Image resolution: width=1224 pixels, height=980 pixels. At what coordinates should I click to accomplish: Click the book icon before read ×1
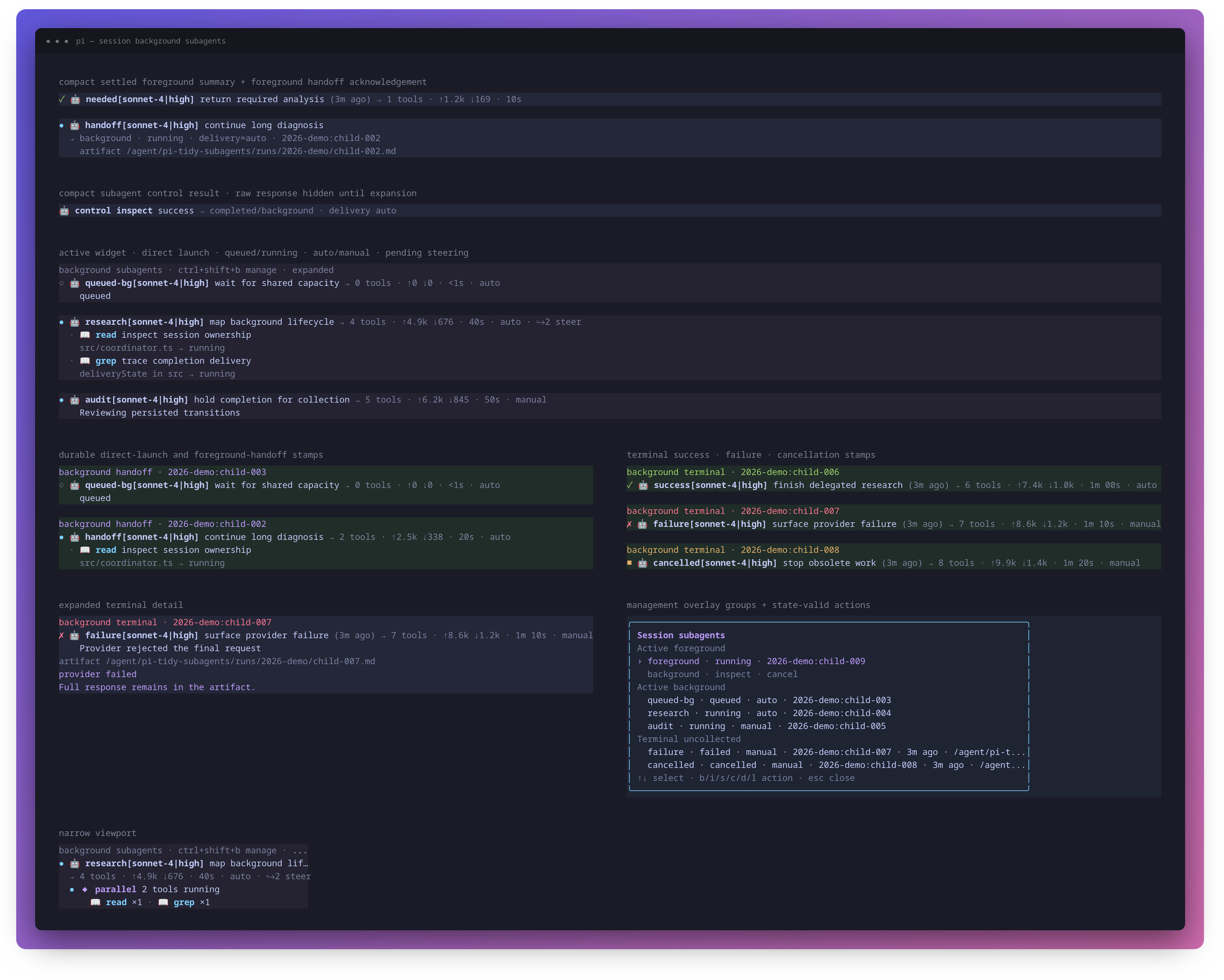pos(95,902)
